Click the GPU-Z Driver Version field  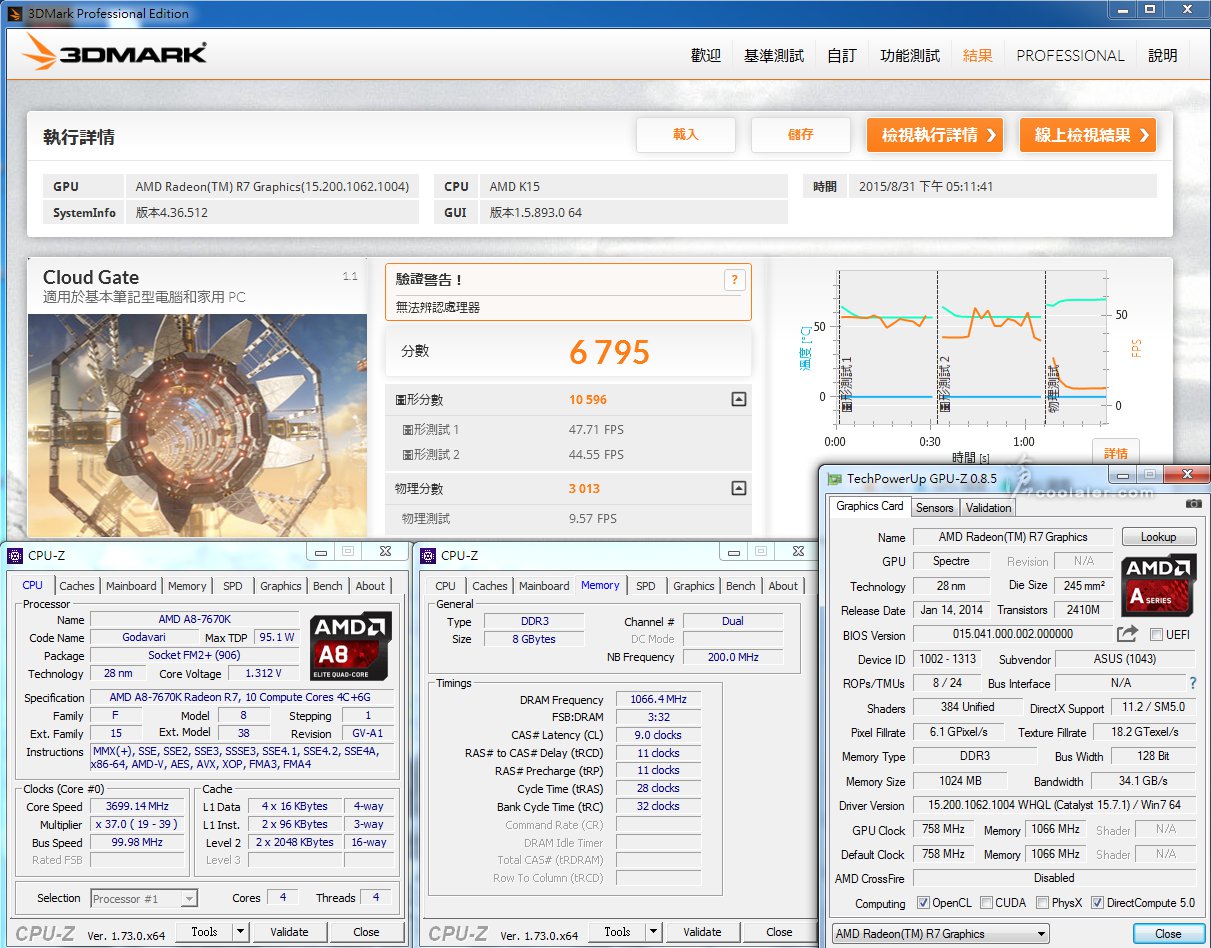[x=1054, y=805]
